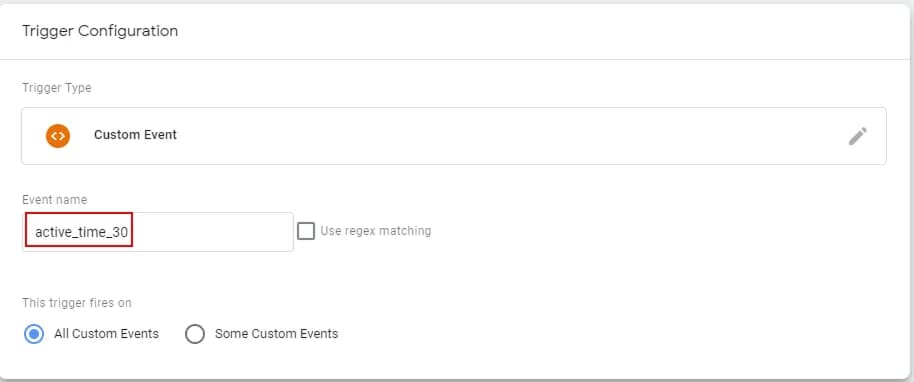Edit trigger type with the pencil icon
Image resolution: width=914 pixels, height=382 pixels.
[857, 136]
